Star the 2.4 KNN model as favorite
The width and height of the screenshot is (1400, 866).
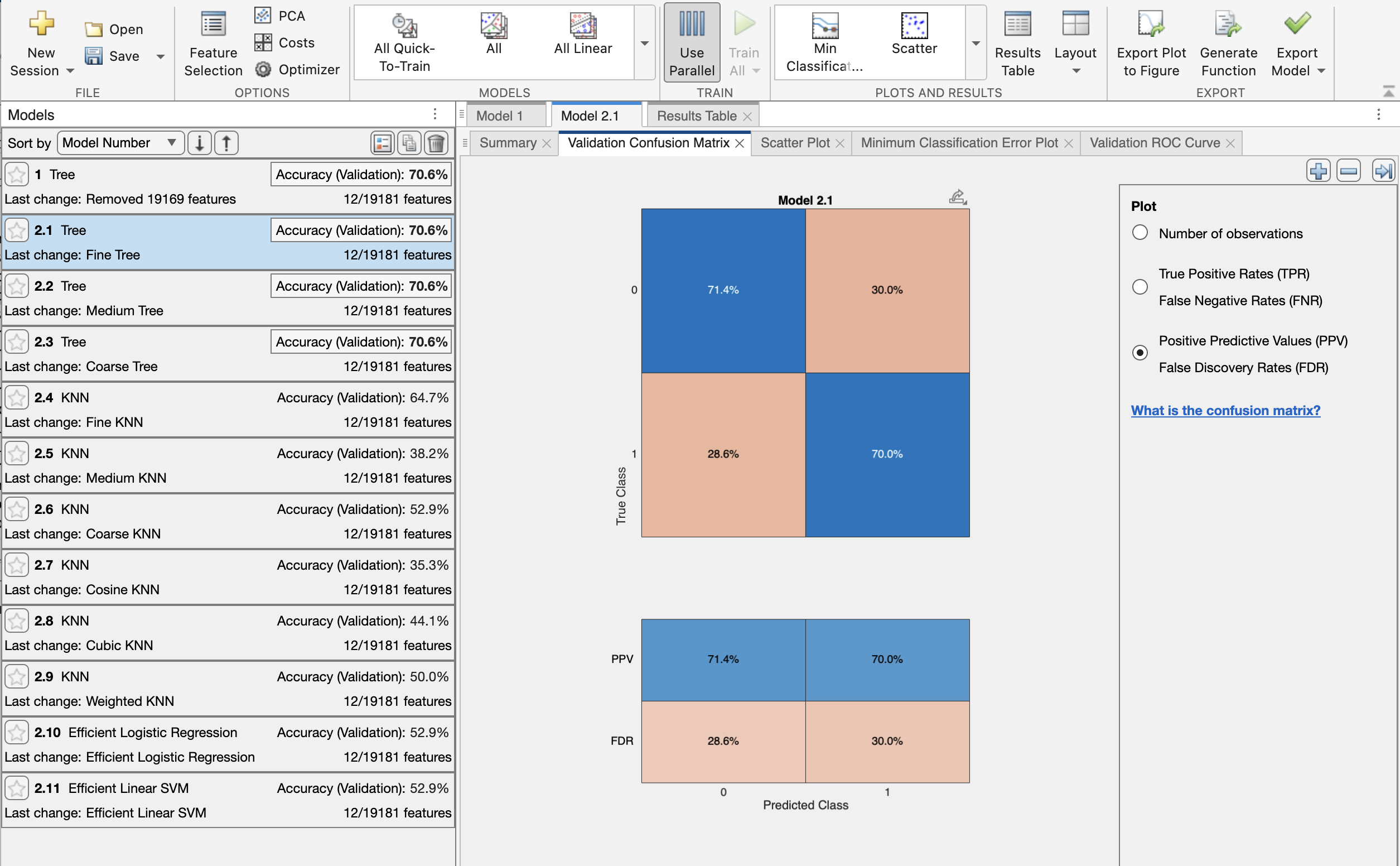pyautogui.click(x=17, y=397)
